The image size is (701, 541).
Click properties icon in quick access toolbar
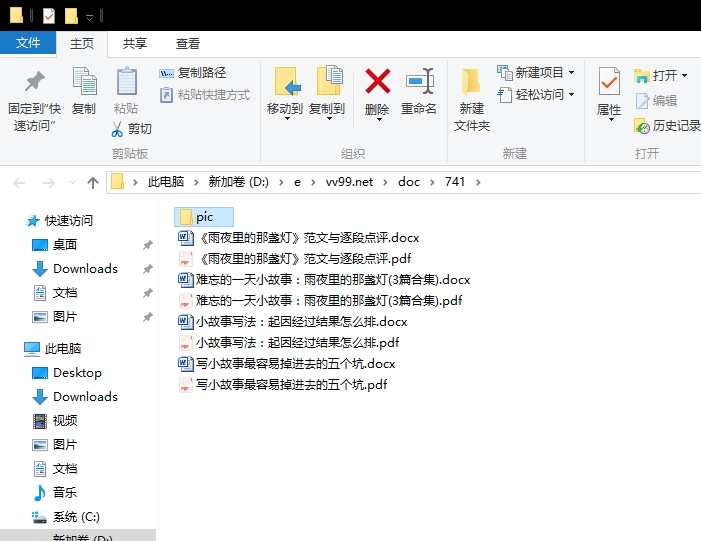click(49, 16)
